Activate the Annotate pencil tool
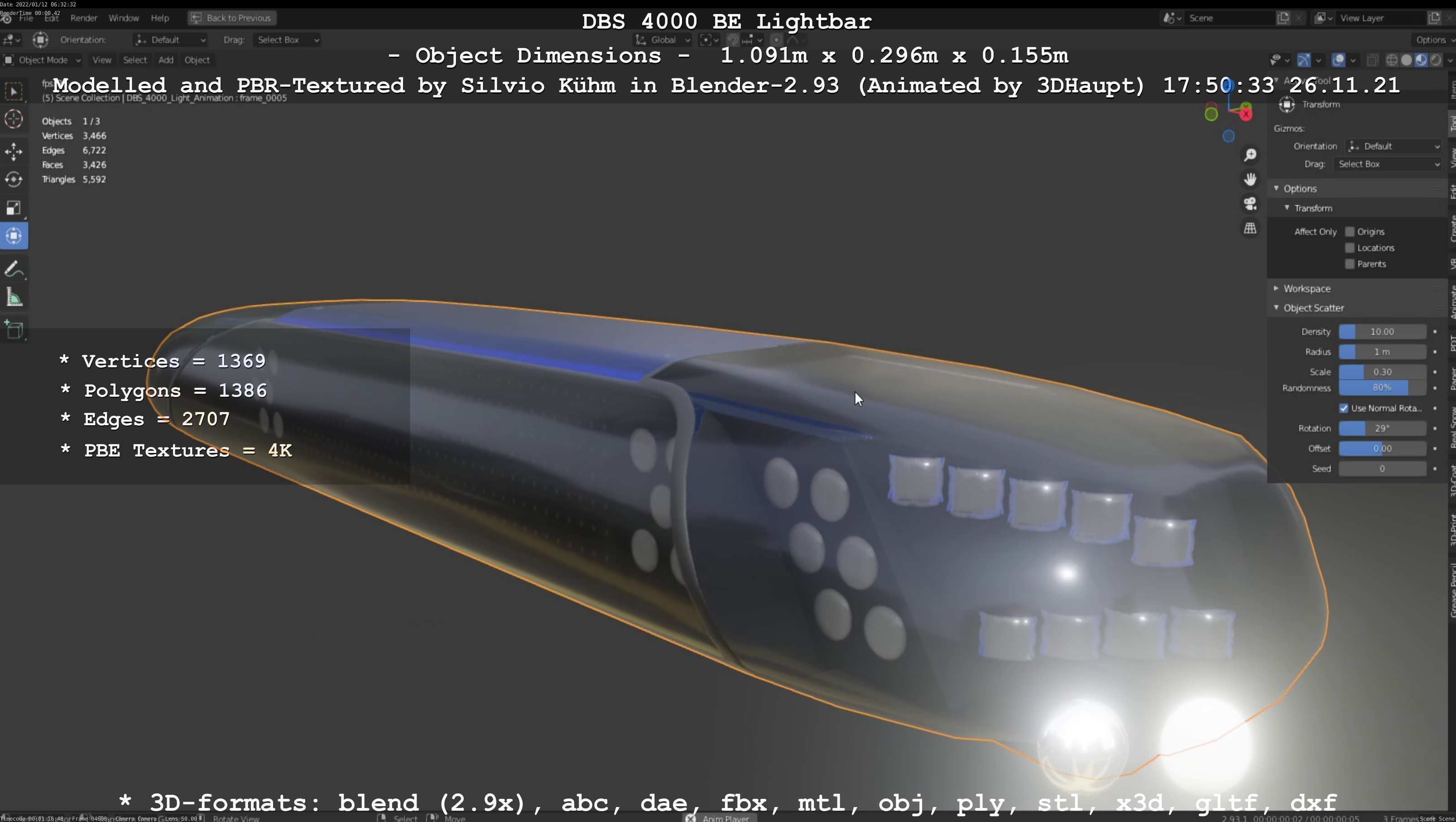Screen dimensions: 1456x822 coord(14,269)
